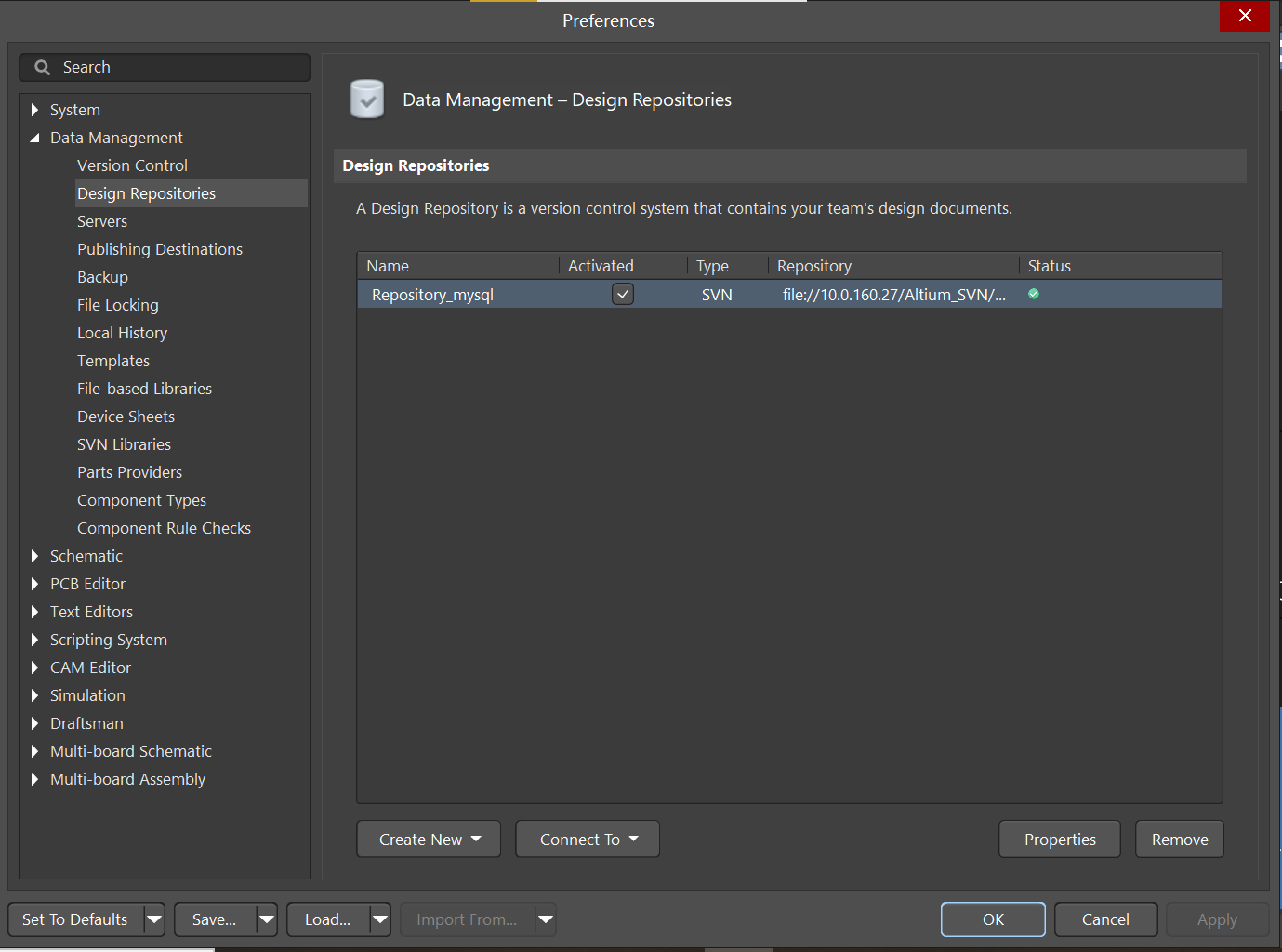Collapse the Data Management category

[x=34, y=138]
